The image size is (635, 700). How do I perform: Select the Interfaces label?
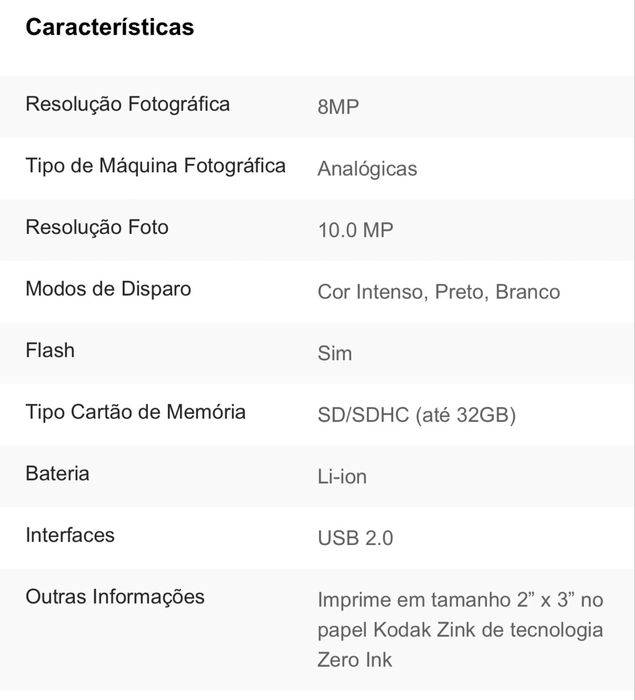tap(70, 535)
